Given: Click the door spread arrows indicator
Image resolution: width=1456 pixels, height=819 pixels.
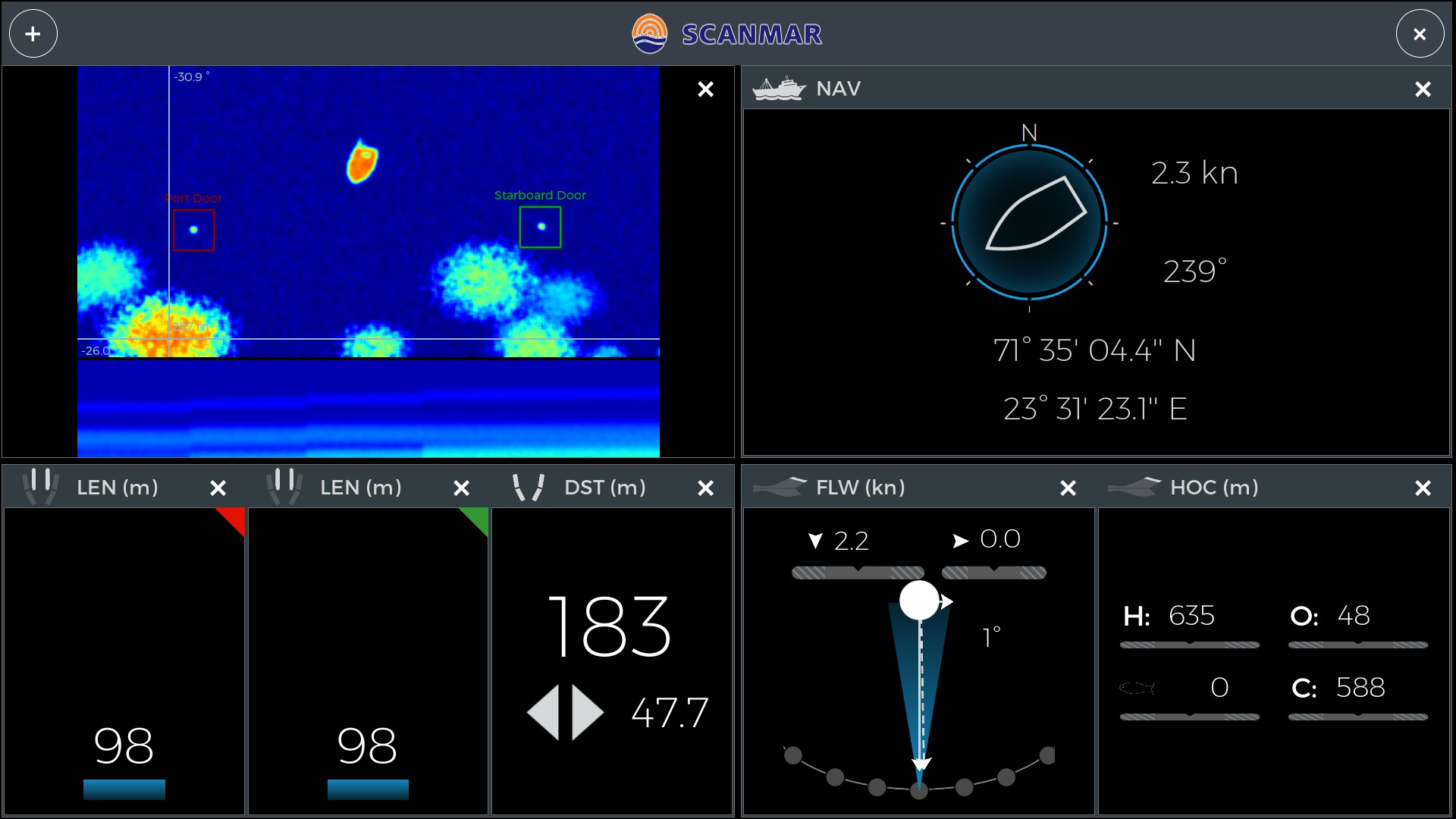Looking at the screenshot, I should 565,712.
